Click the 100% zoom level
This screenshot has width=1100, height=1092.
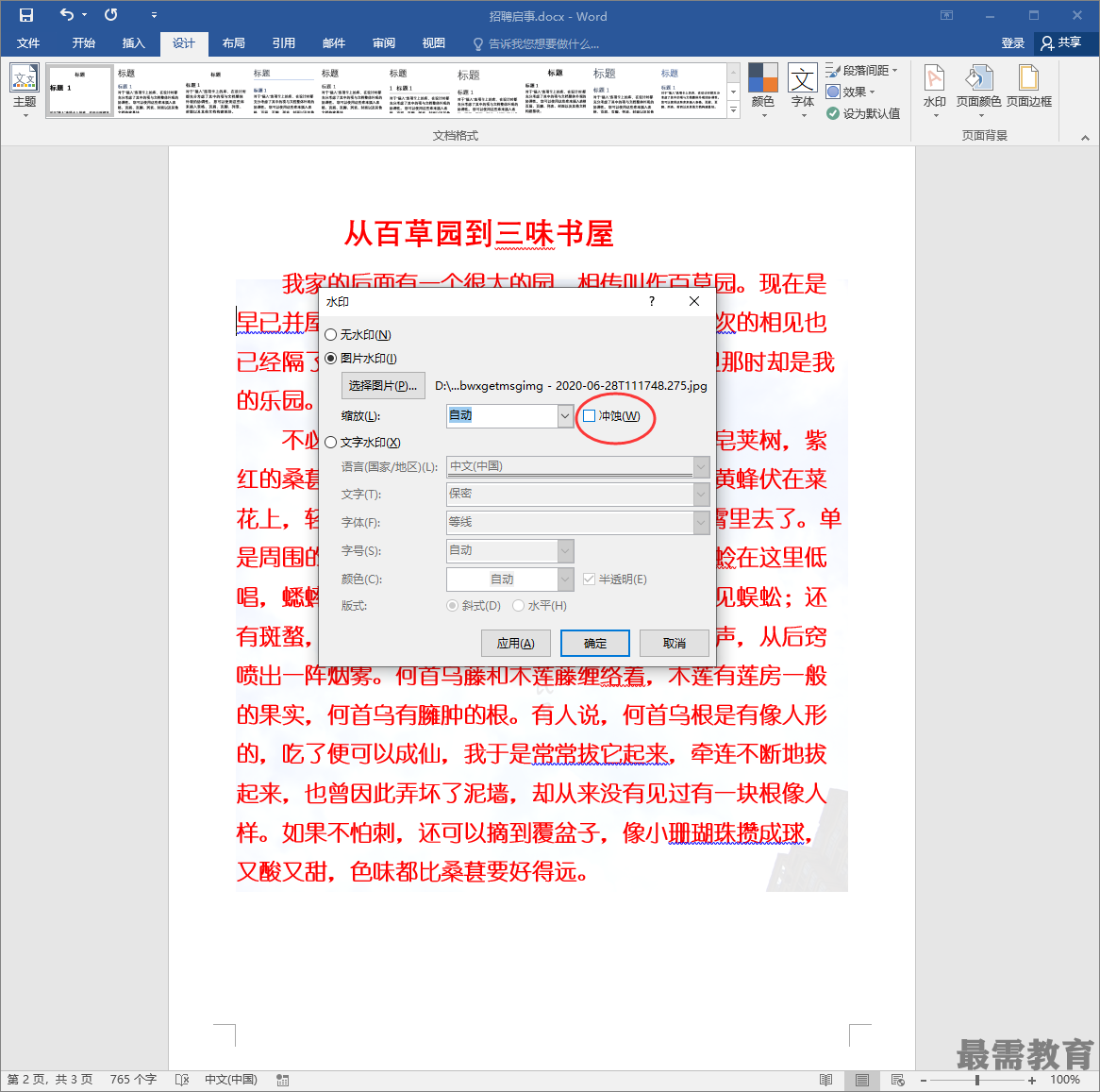pyautogui.click(x=1065, y=1080)
